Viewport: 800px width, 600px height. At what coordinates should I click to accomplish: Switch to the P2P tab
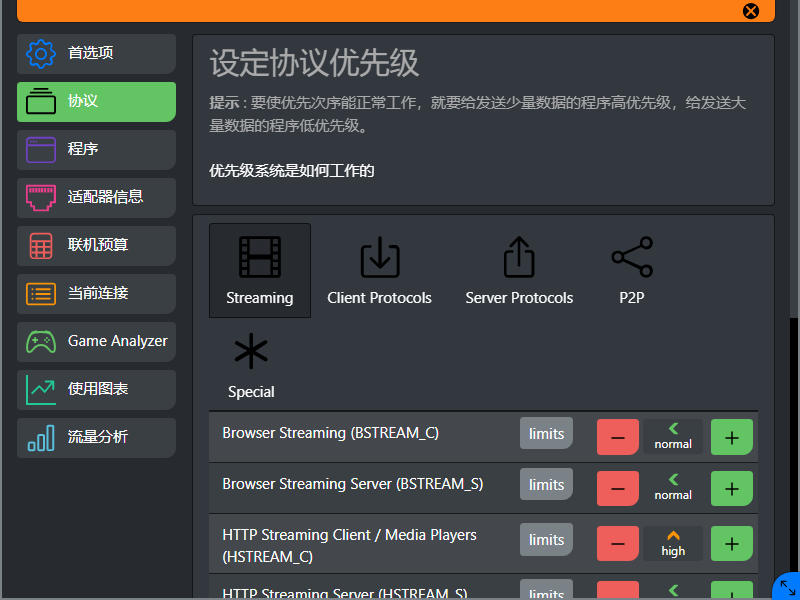coord(631,270)
